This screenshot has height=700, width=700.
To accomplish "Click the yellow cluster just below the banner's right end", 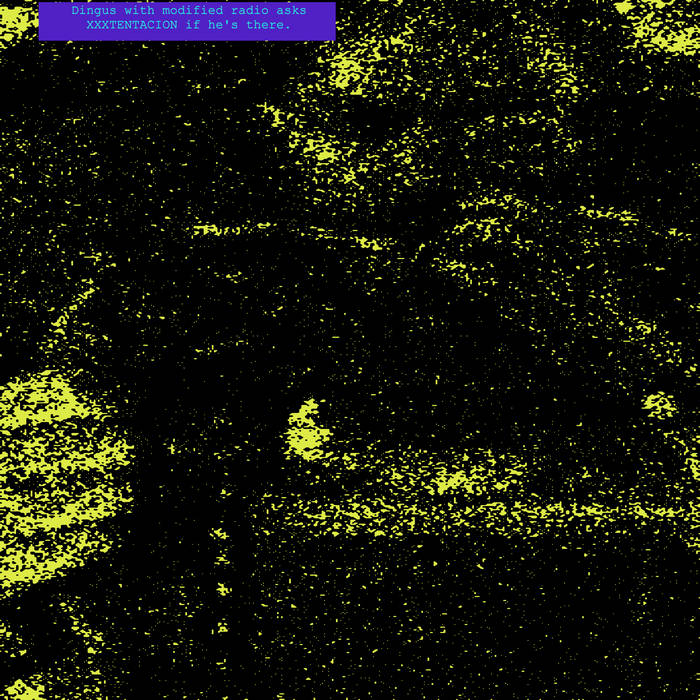I will [x=348, y=68].
